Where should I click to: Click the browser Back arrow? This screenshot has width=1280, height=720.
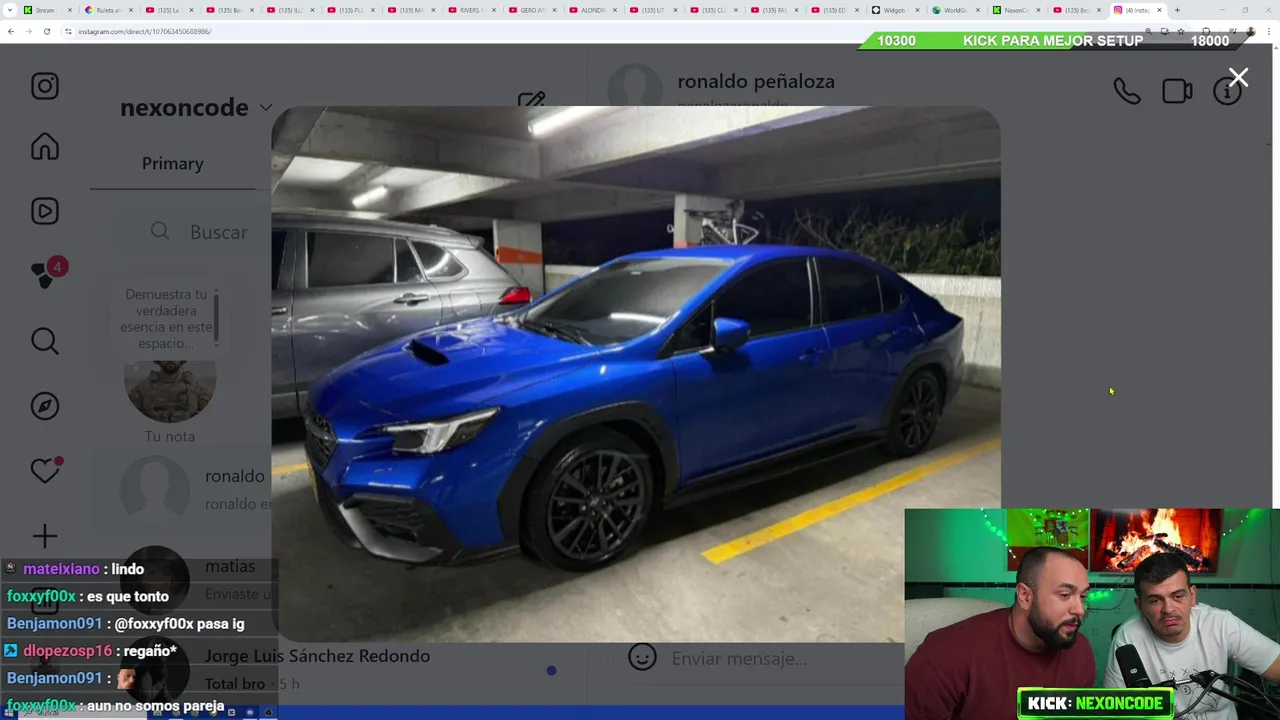click(x=11, y=31)
